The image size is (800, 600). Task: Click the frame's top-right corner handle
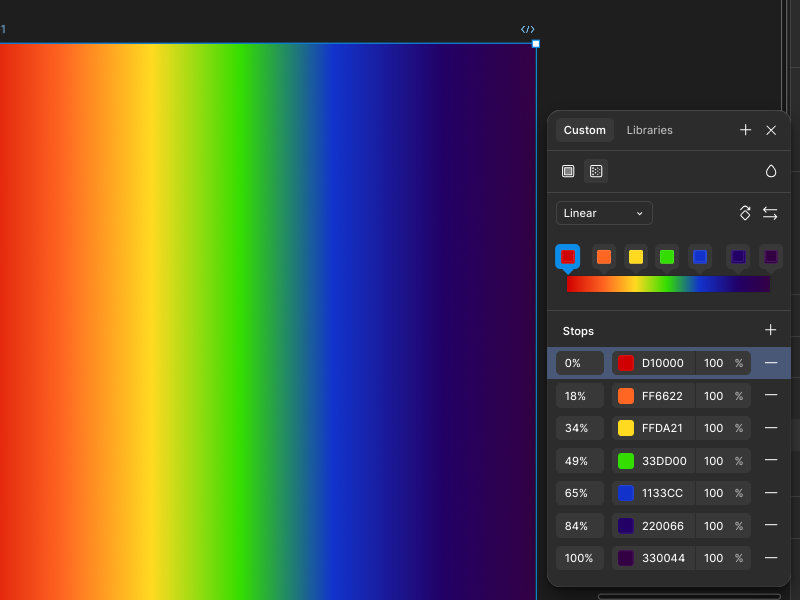536,44
